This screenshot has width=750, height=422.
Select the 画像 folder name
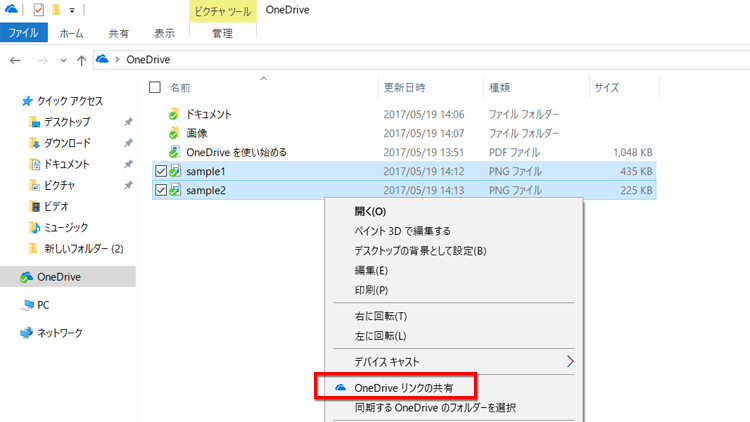coord(197,133)
